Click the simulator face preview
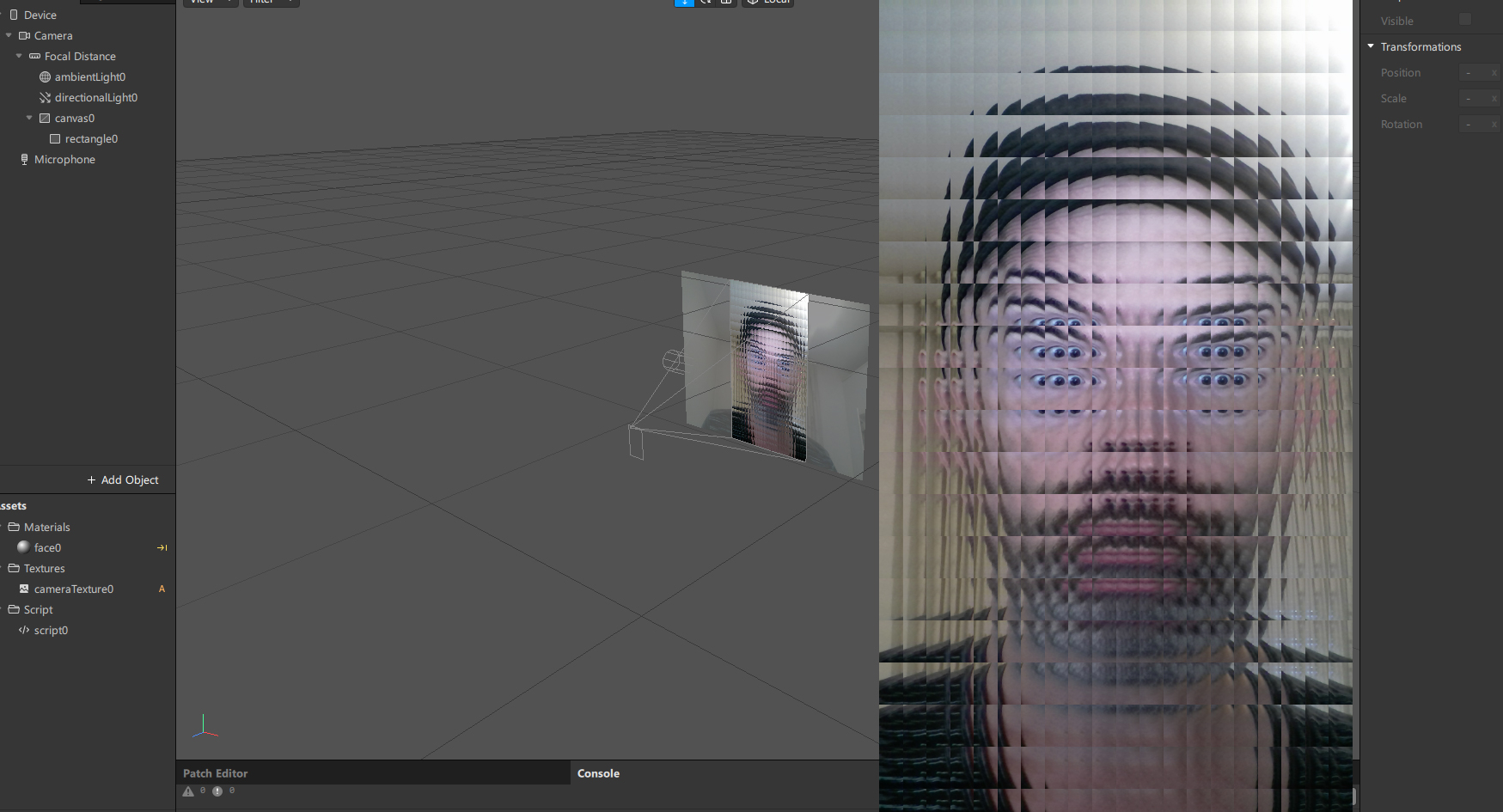This screenshot has width=1503, height=812. point(1115,406)
